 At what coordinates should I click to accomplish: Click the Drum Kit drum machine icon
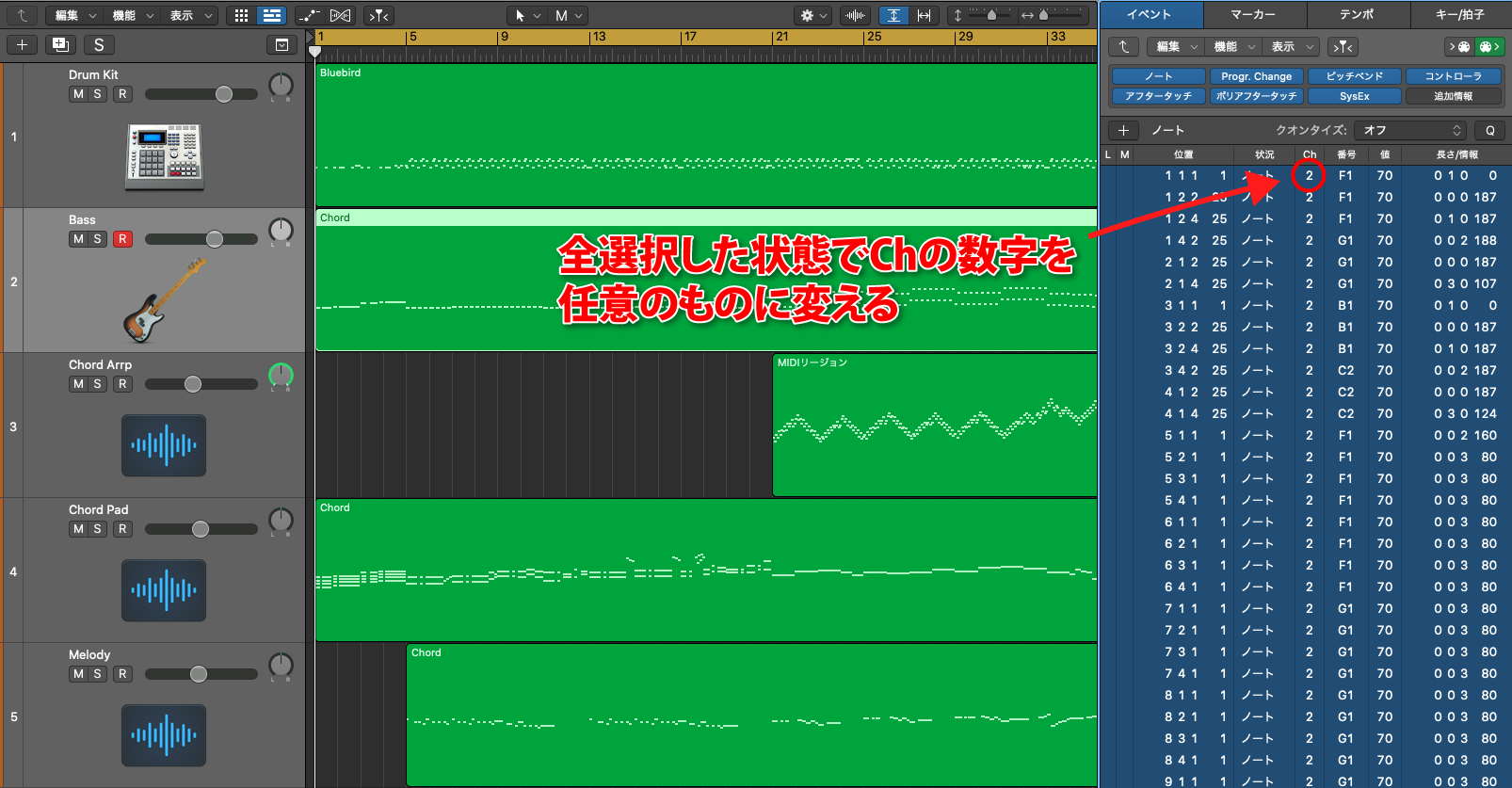click(x=165, y=155)
